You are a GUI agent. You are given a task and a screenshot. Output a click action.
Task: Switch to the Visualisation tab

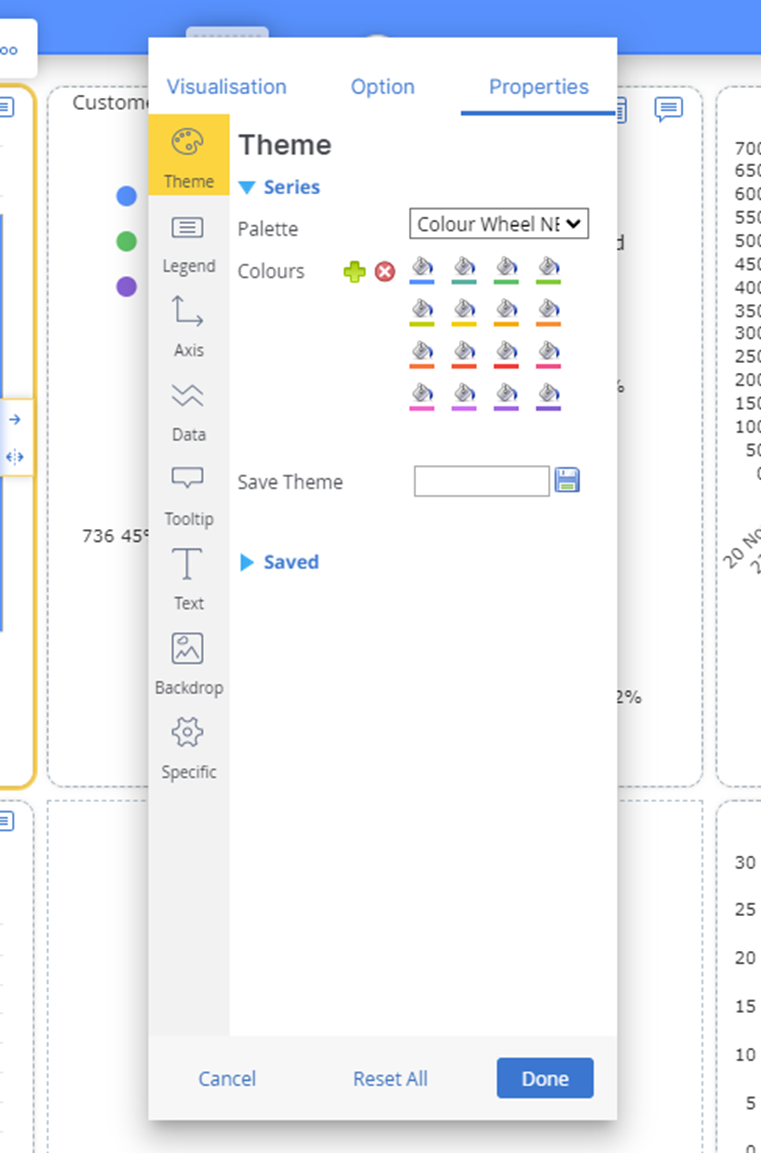point(226,87)
